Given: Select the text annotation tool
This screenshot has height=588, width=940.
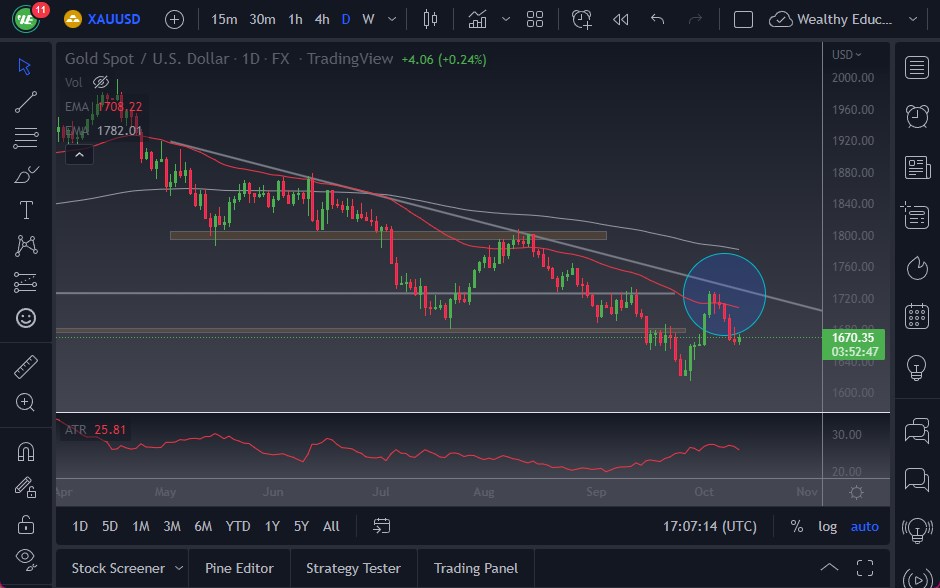Looking at the screenshot, I should click(26, 210).
